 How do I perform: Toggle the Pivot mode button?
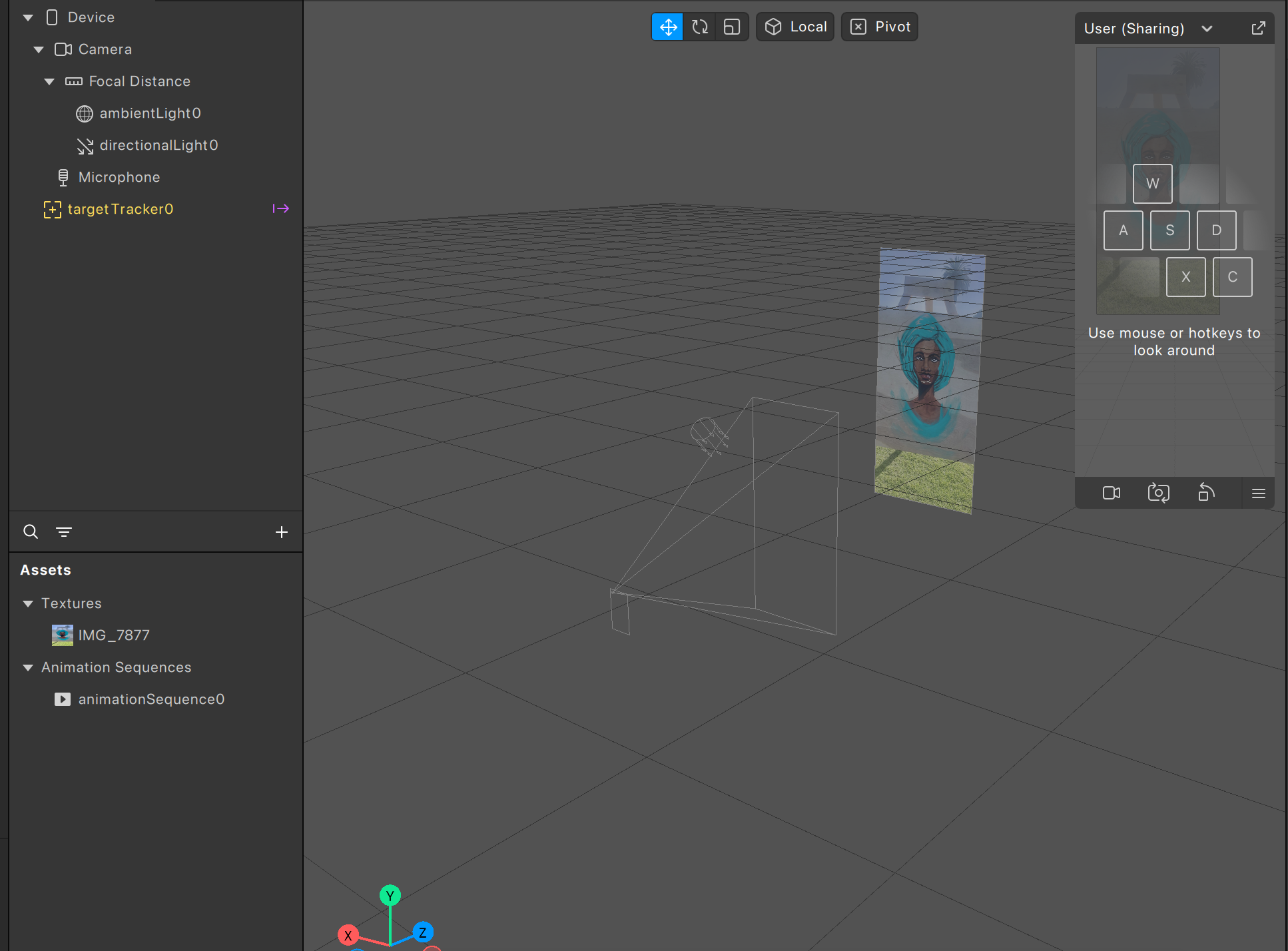tap(880, 27)
